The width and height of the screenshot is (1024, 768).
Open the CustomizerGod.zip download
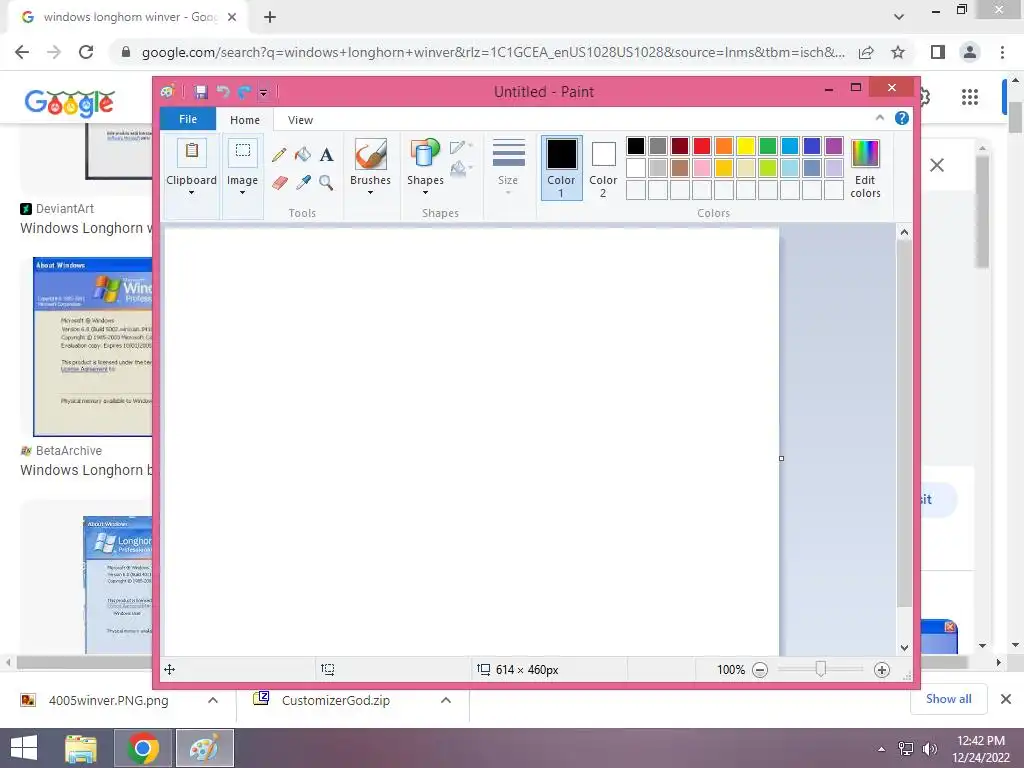[x=336, y=701]
